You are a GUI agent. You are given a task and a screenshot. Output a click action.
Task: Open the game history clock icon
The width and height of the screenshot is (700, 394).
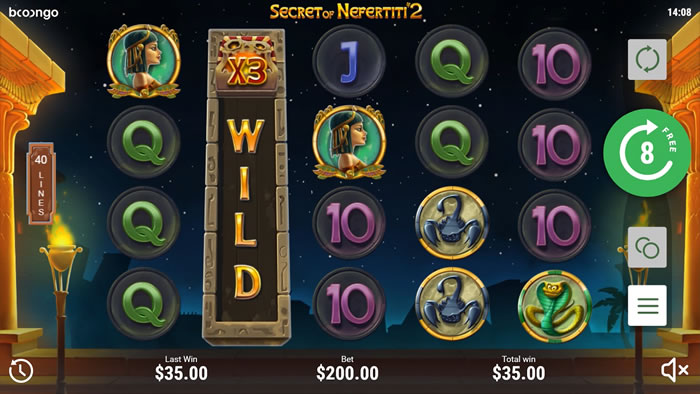tap(21, 370)
